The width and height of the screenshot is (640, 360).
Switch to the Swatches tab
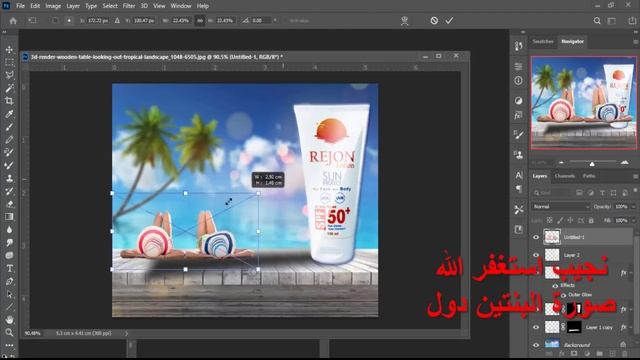point(543,42)
